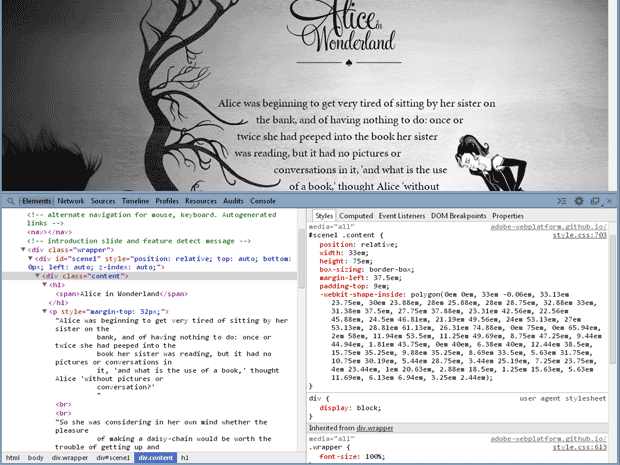Viewport: 620px width, 465px height.
Task: Click the display: block property
Action: click(x=350, y=408)
